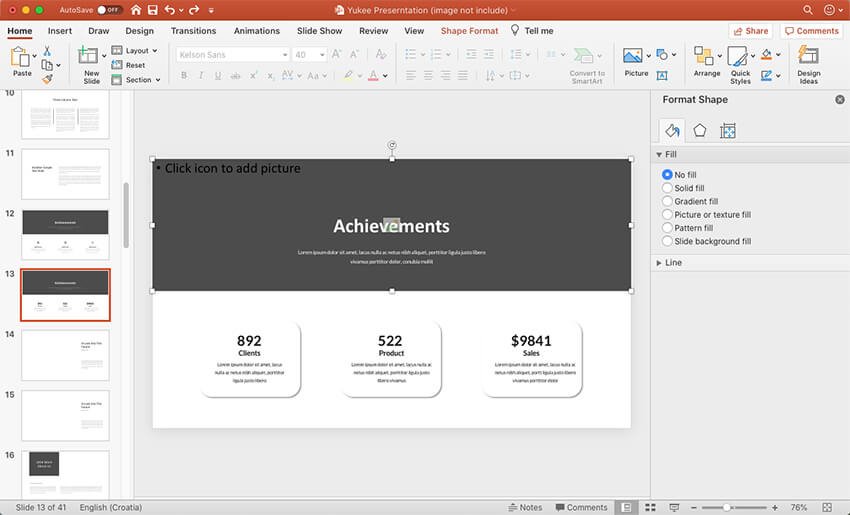
Task: Open customize quick access toolbar arrow
Action: (x=211, y=10)
